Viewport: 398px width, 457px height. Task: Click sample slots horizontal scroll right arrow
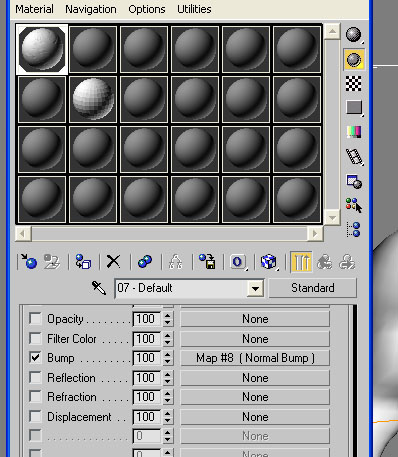315,233
